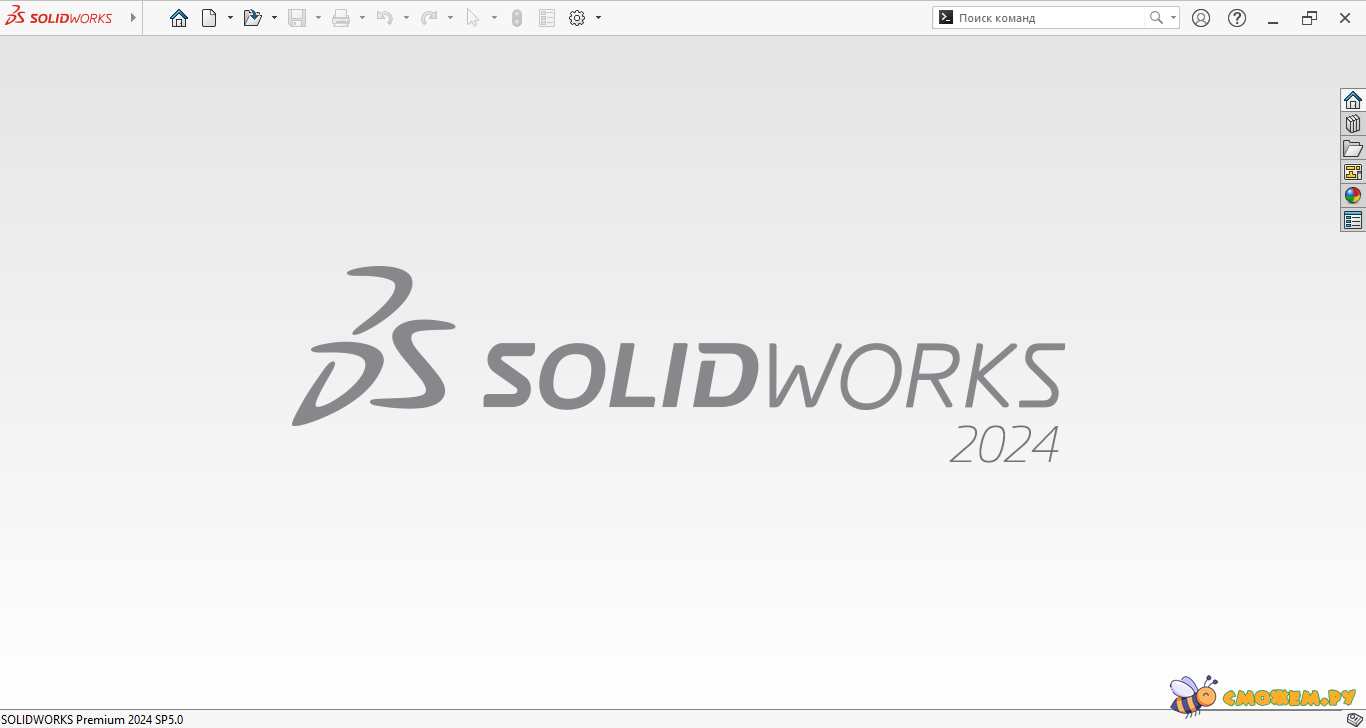This screenshot has width=1366, height=728.
Task: Restore down the SOLIDWORKS window
Action: 1309,18
